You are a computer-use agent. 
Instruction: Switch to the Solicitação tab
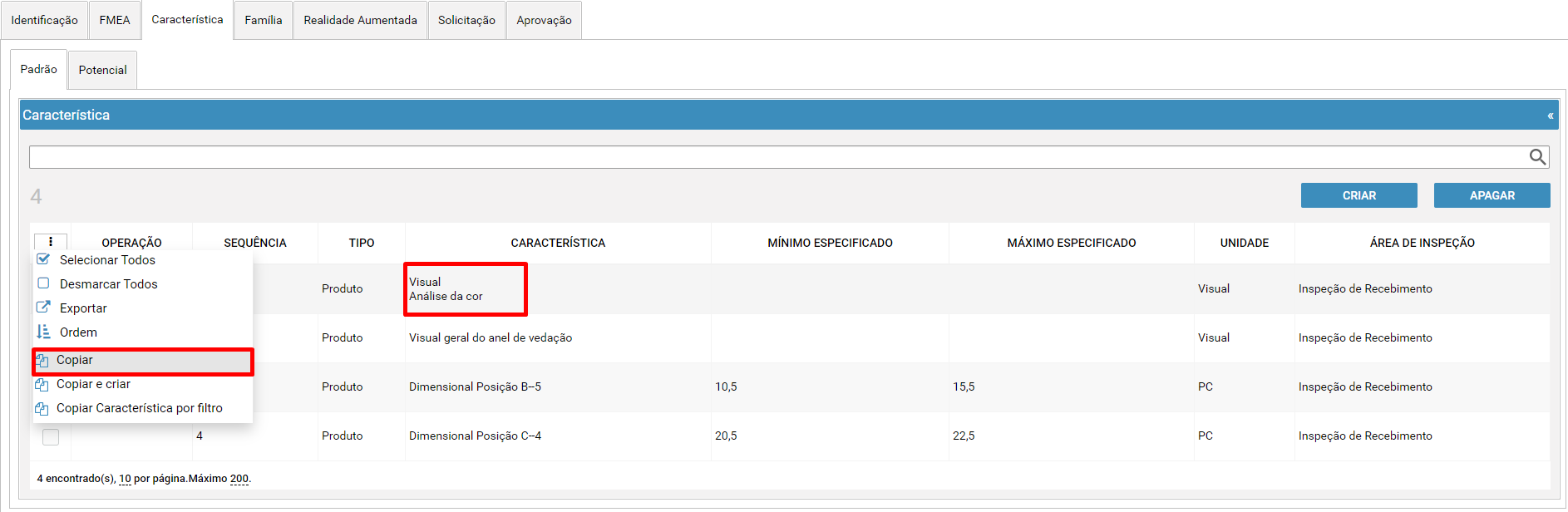click(466, 20)
